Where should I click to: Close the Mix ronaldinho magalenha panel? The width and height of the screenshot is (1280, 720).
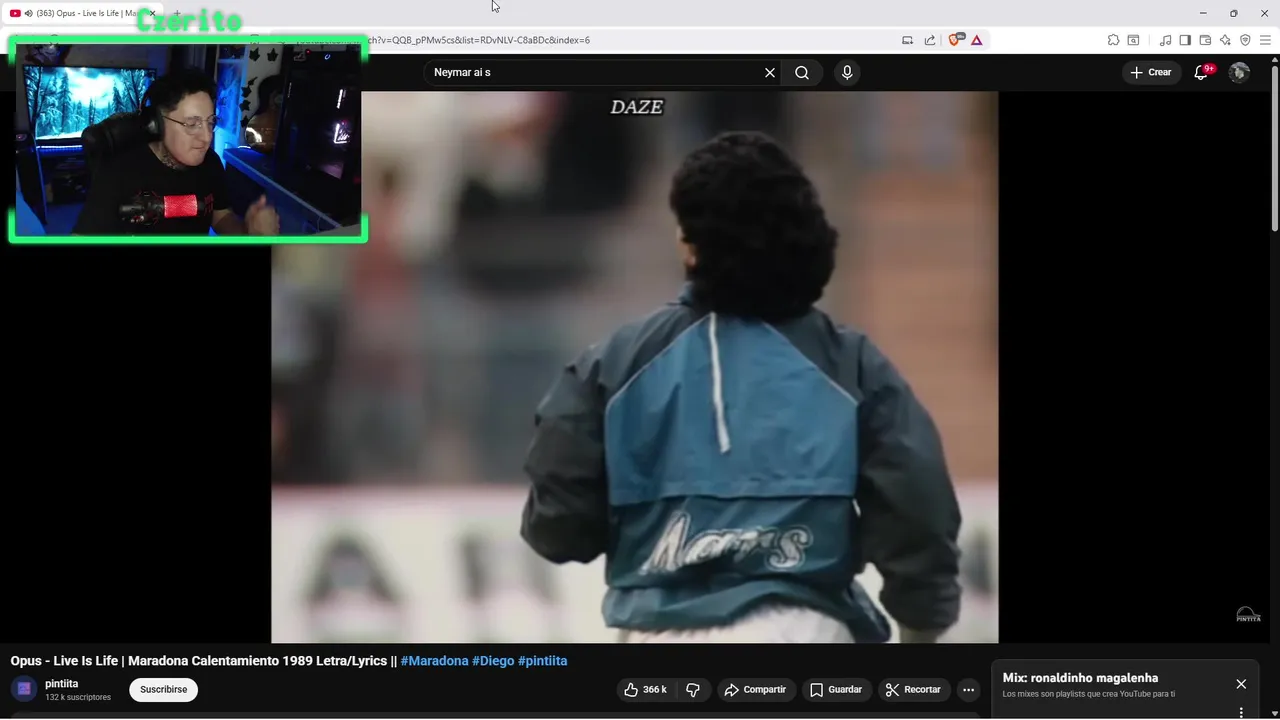(x=1241, y=684)
